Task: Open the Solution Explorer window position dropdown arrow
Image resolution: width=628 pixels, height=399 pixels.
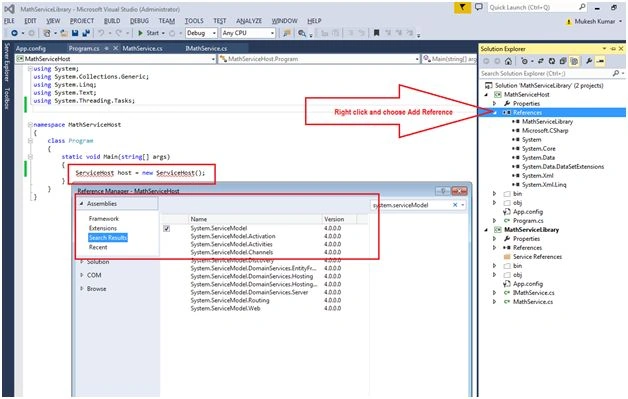Action: 604,48
